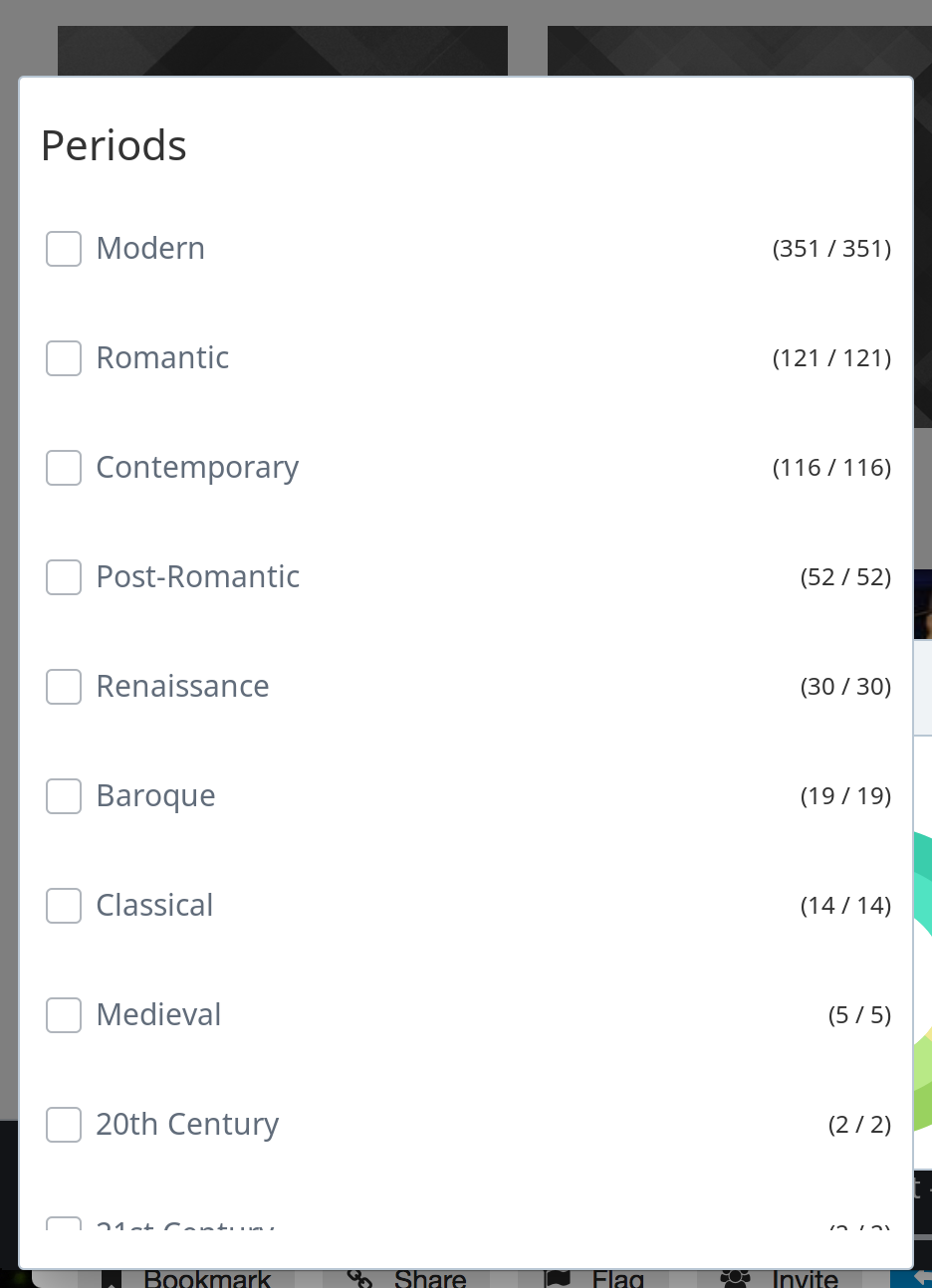
Task: Click the Invite people icon
Action: (x=735, y=1279)
